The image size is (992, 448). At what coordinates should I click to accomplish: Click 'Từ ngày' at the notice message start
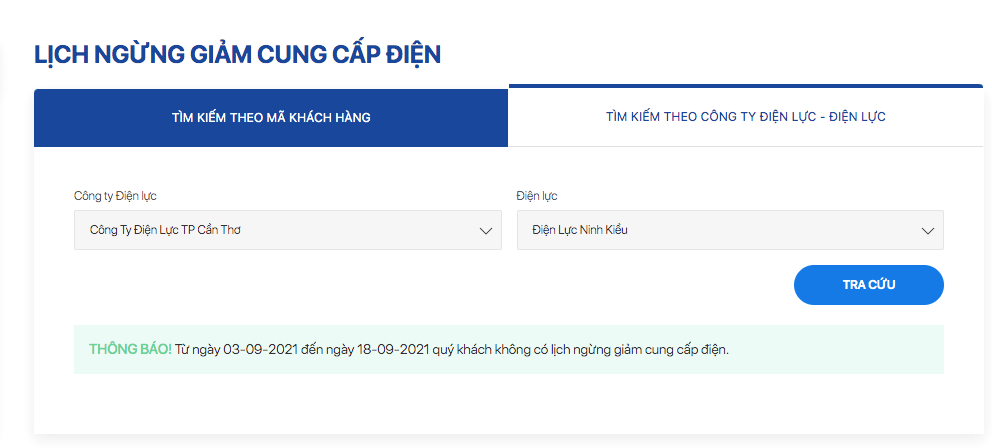click(197, 350)
